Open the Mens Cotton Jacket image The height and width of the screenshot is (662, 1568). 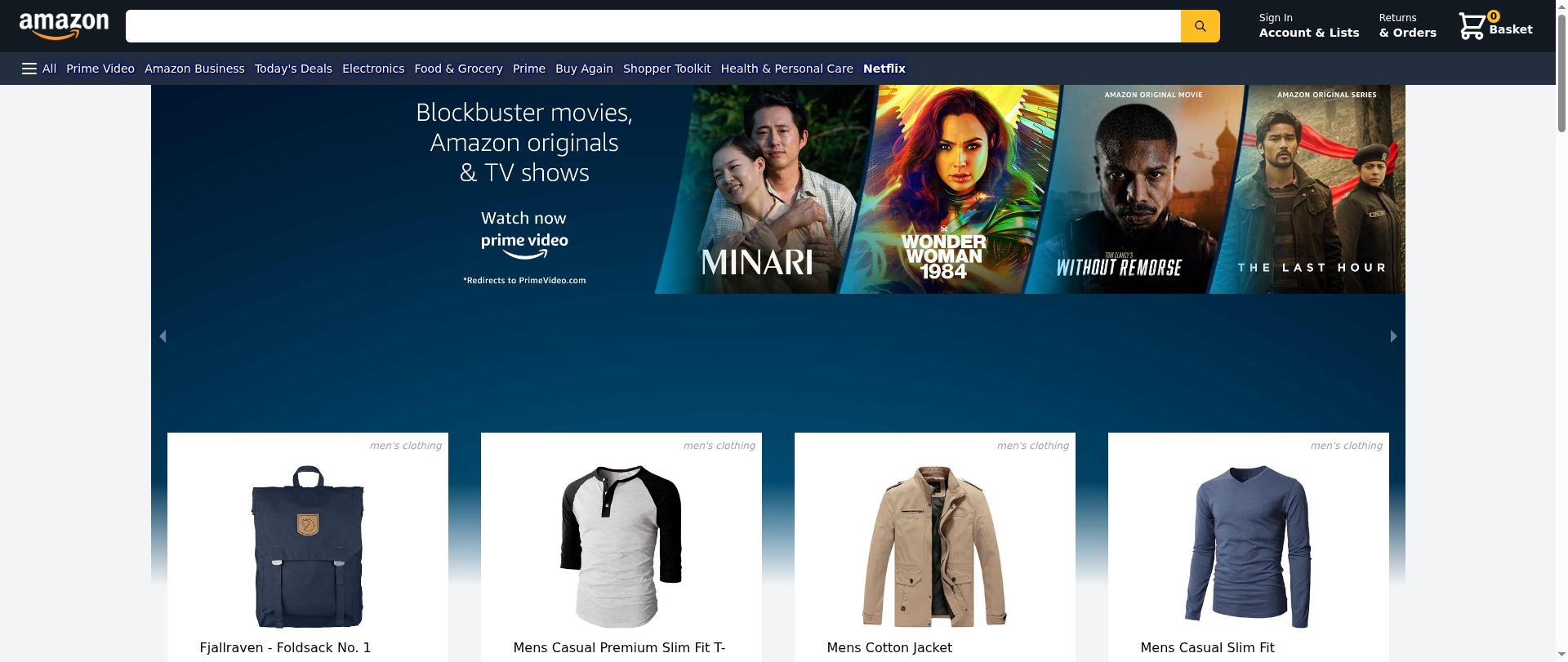click(935, 547)
